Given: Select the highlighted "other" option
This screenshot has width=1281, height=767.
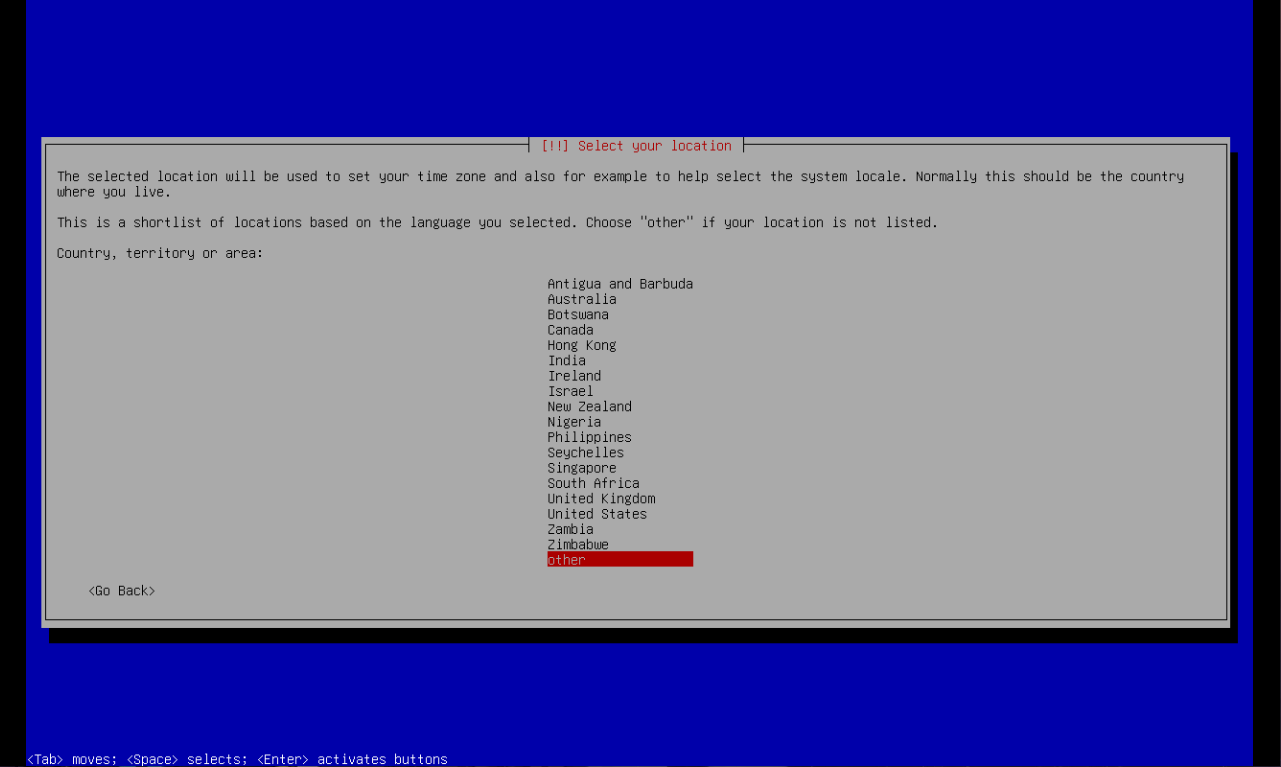Looking at the screenshot, I should click(619, 560).
